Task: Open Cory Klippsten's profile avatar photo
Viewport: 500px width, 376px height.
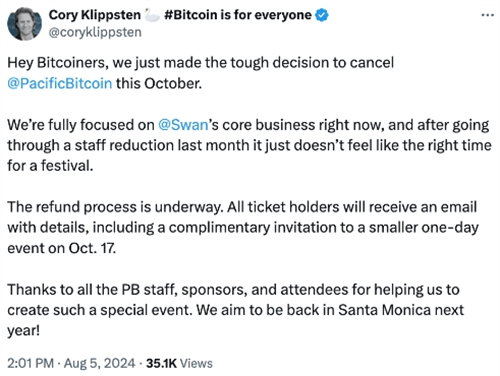Action: pos(24,24)
